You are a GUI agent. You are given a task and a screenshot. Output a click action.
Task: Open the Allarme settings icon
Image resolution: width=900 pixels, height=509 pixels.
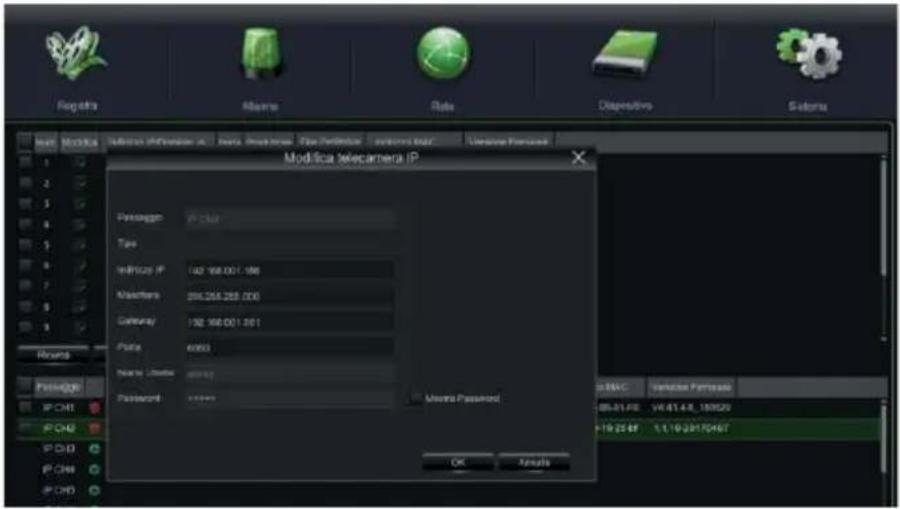(x=261, y=53)
